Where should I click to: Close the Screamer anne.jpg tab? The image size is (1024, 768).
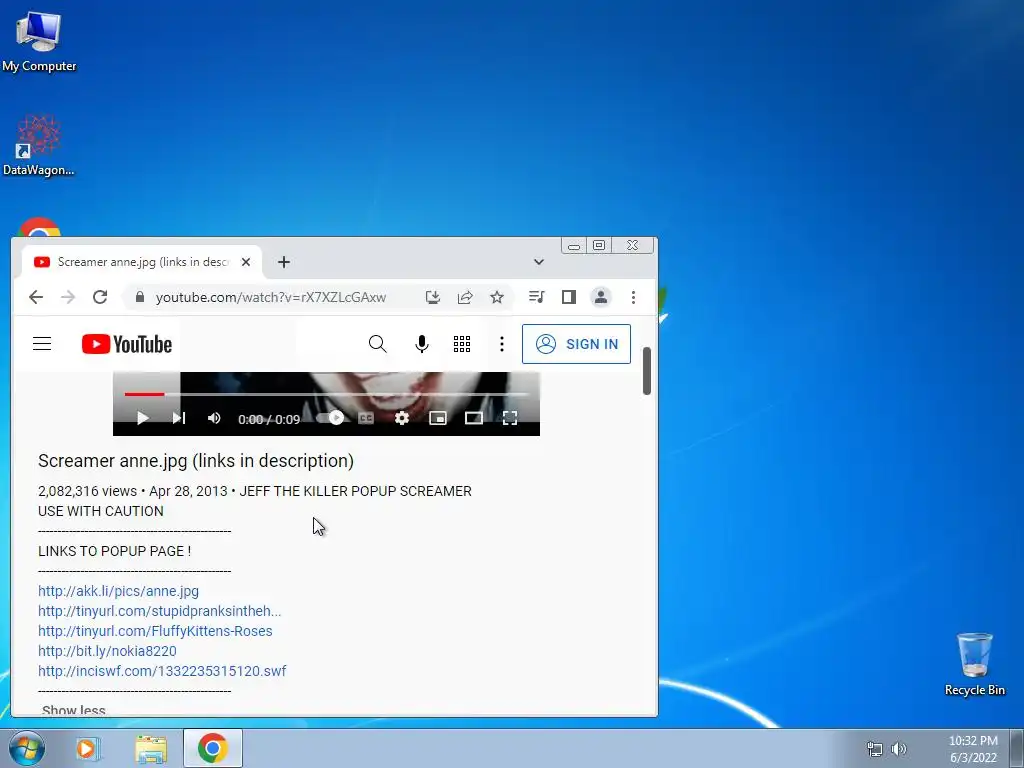tap(246, 262)
